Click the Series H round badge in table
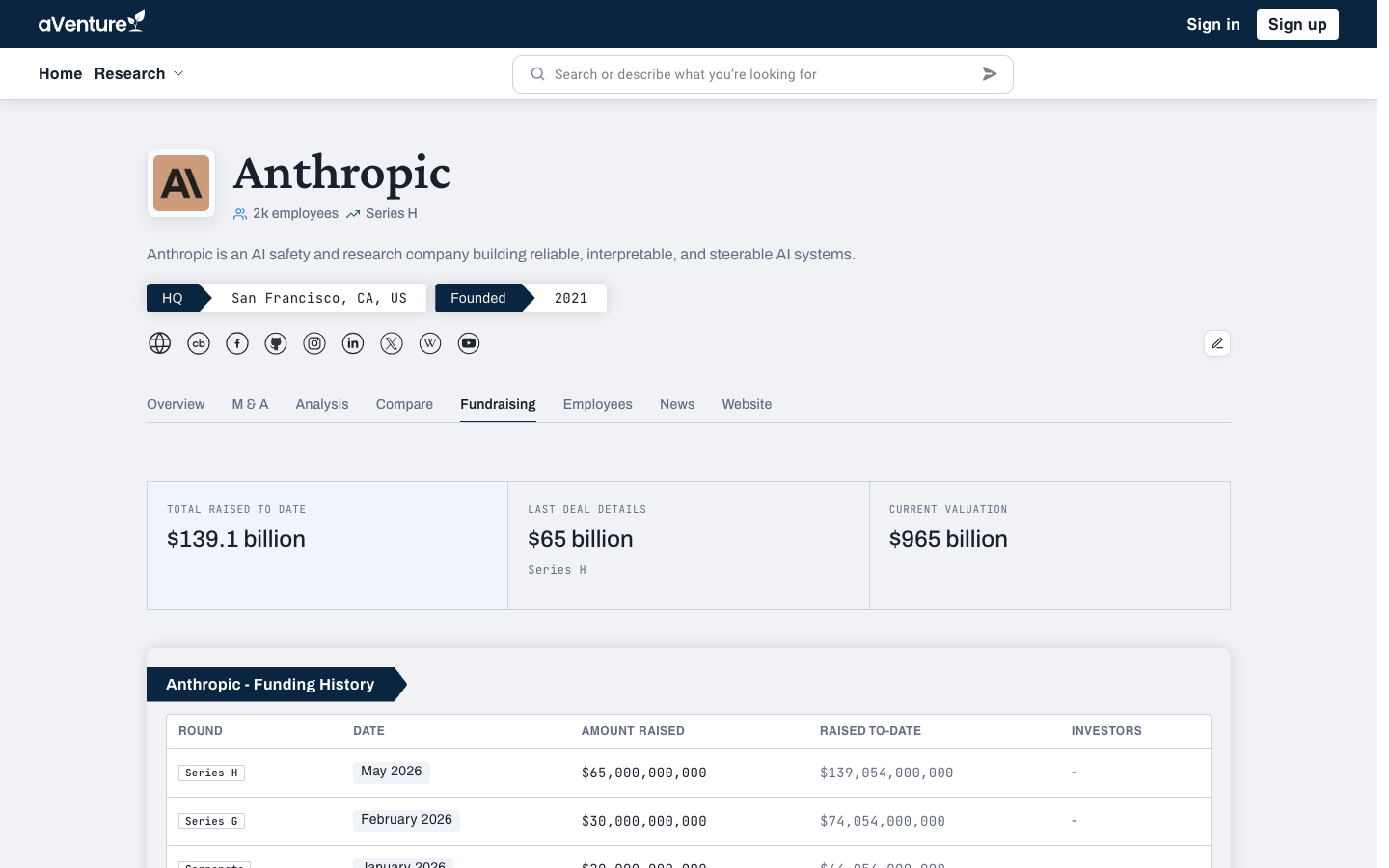Image resolution: width=1389 pixels, height=868 pixels. (x=211, y=773)
